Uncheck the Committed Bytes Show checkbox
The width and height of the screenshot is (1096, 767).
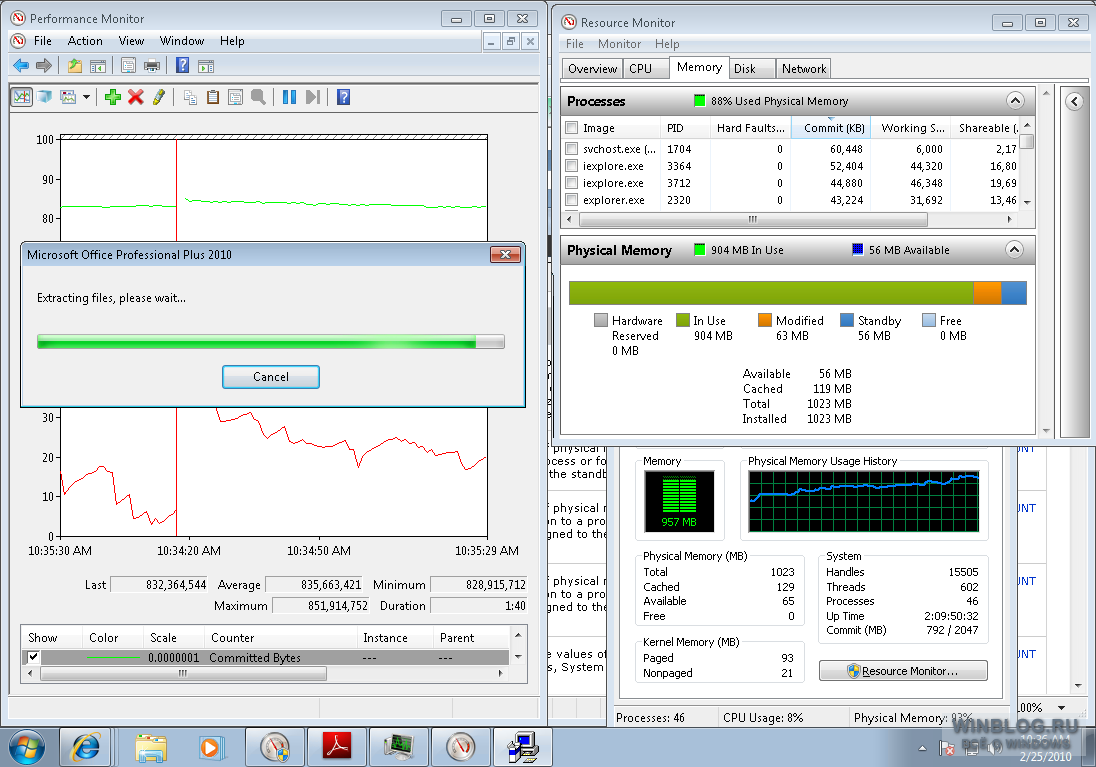(x=32, y=657)
